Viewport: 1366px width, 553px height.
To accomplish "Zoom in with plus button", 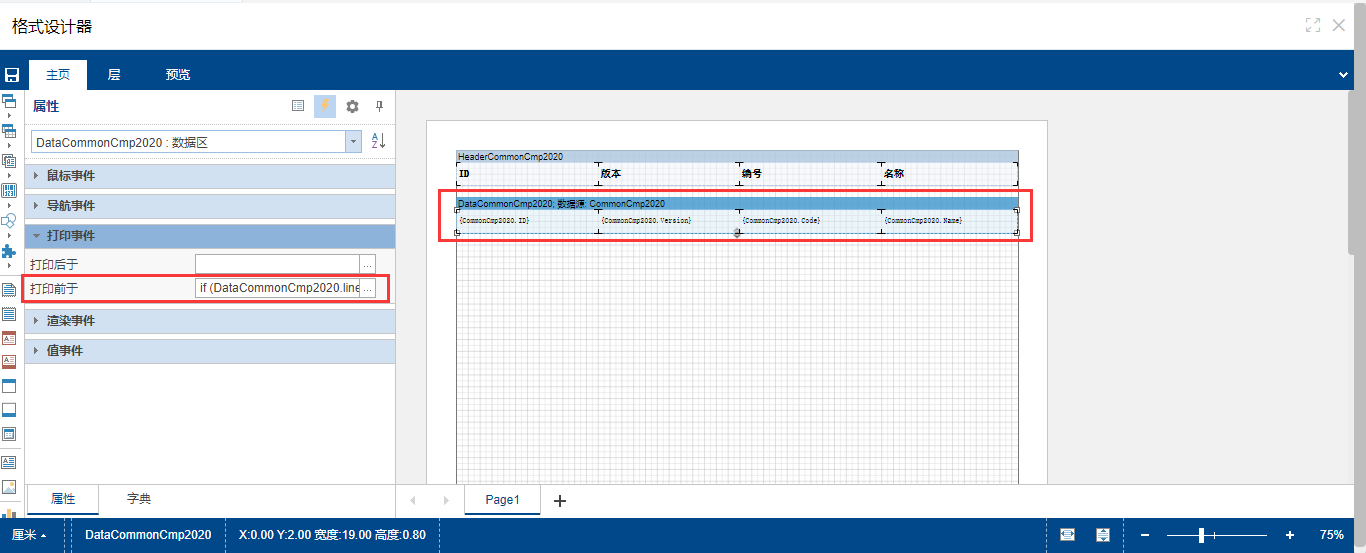I will (x=1290, y=535).
